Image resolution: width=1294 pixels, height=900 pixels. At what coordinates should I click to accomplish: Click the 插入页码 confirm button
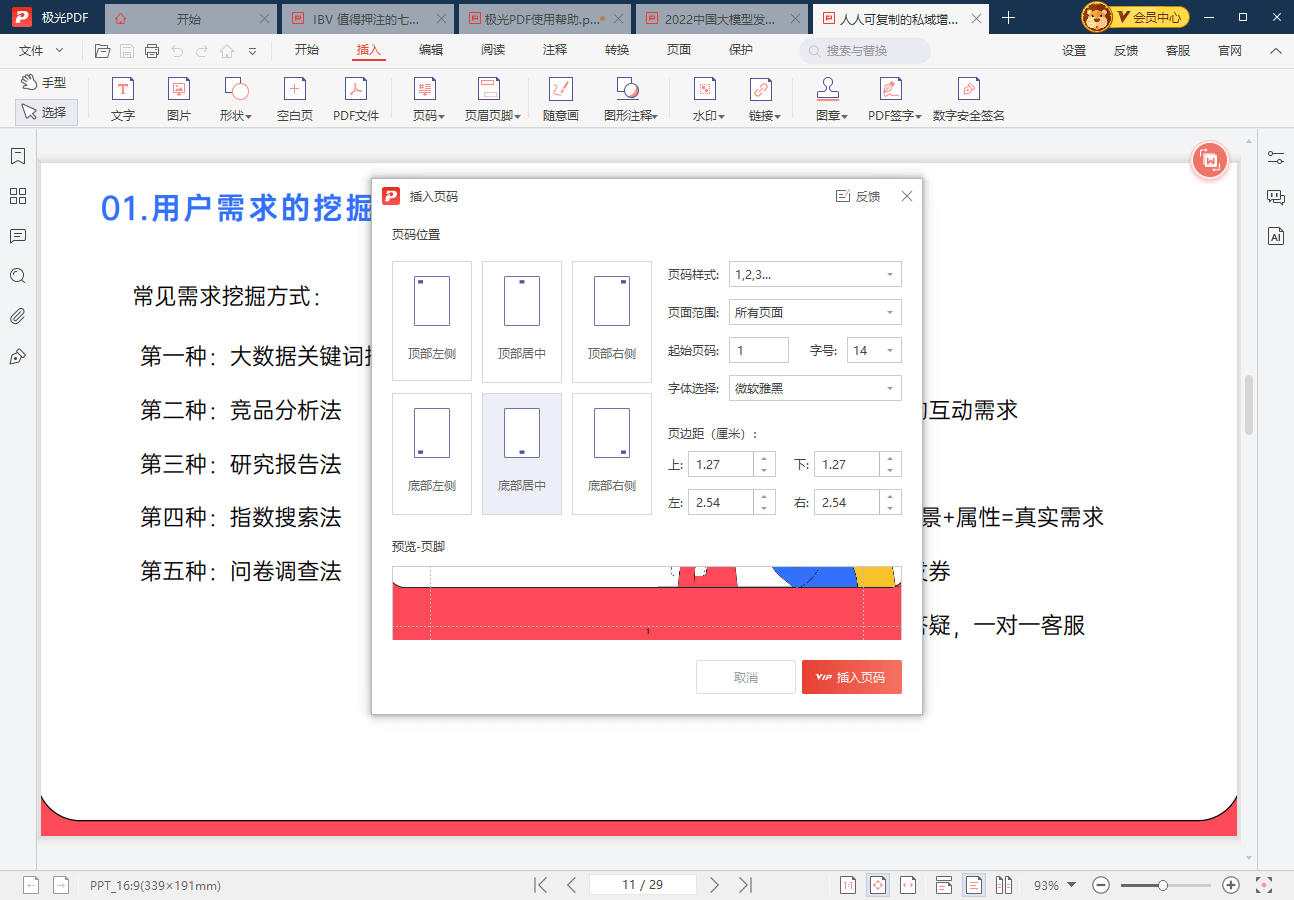click(852, 677)
